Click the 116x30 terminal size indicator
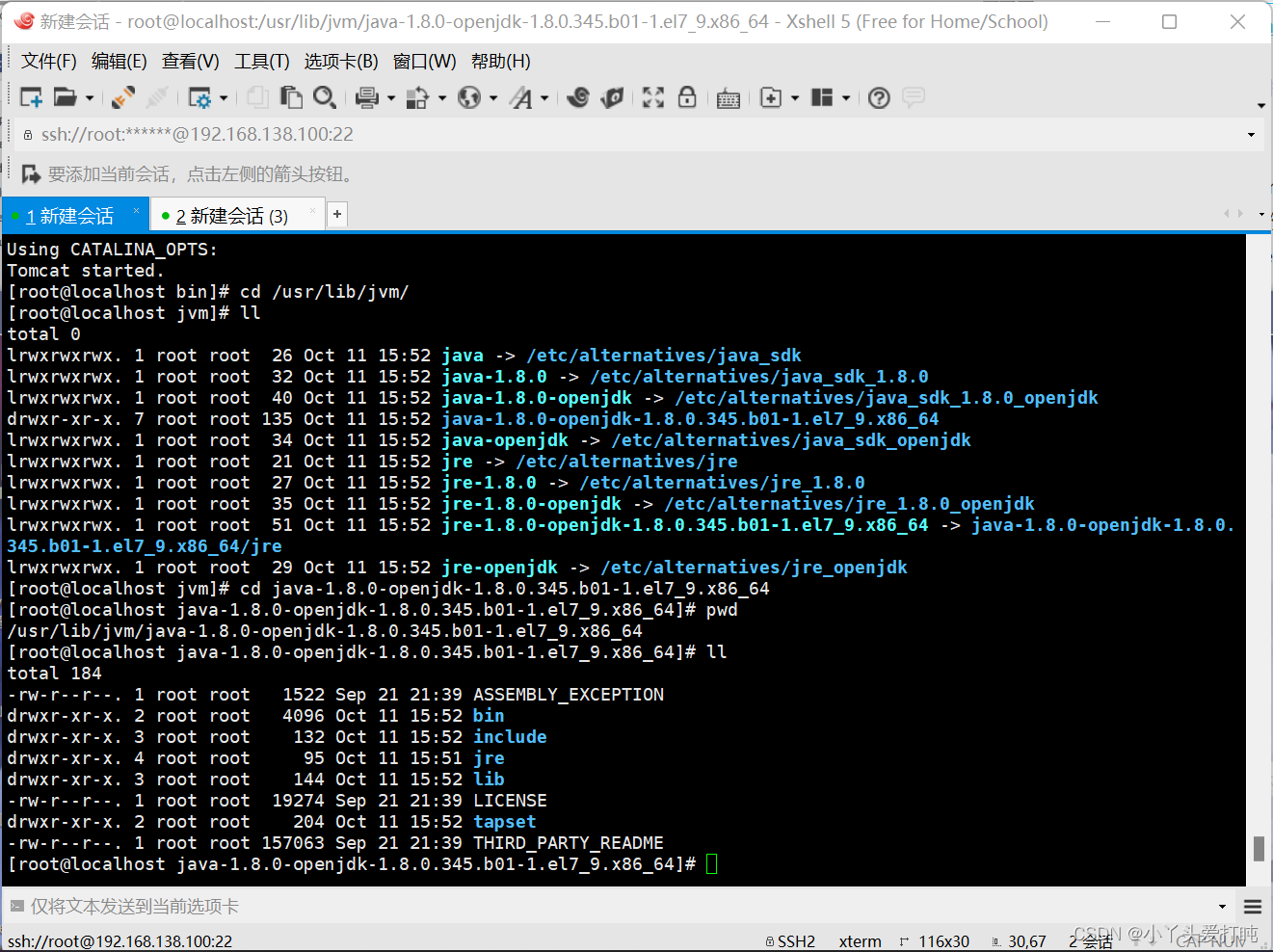Image resolution: width=1273 pixels, height=952 pixels. click(x=935, y=941)
